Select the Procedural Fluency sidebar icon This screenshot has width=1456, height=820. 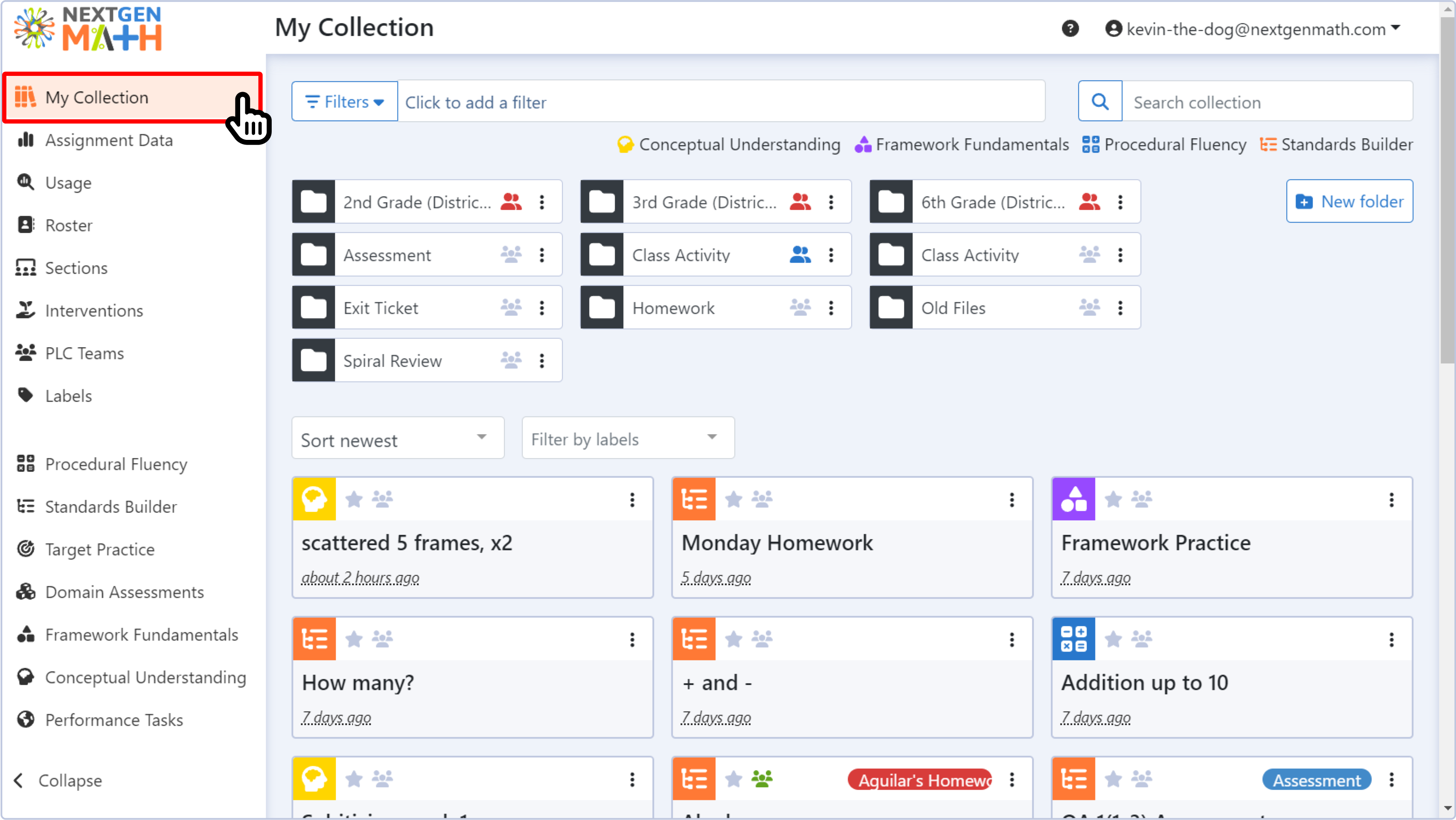pos(26,464)
